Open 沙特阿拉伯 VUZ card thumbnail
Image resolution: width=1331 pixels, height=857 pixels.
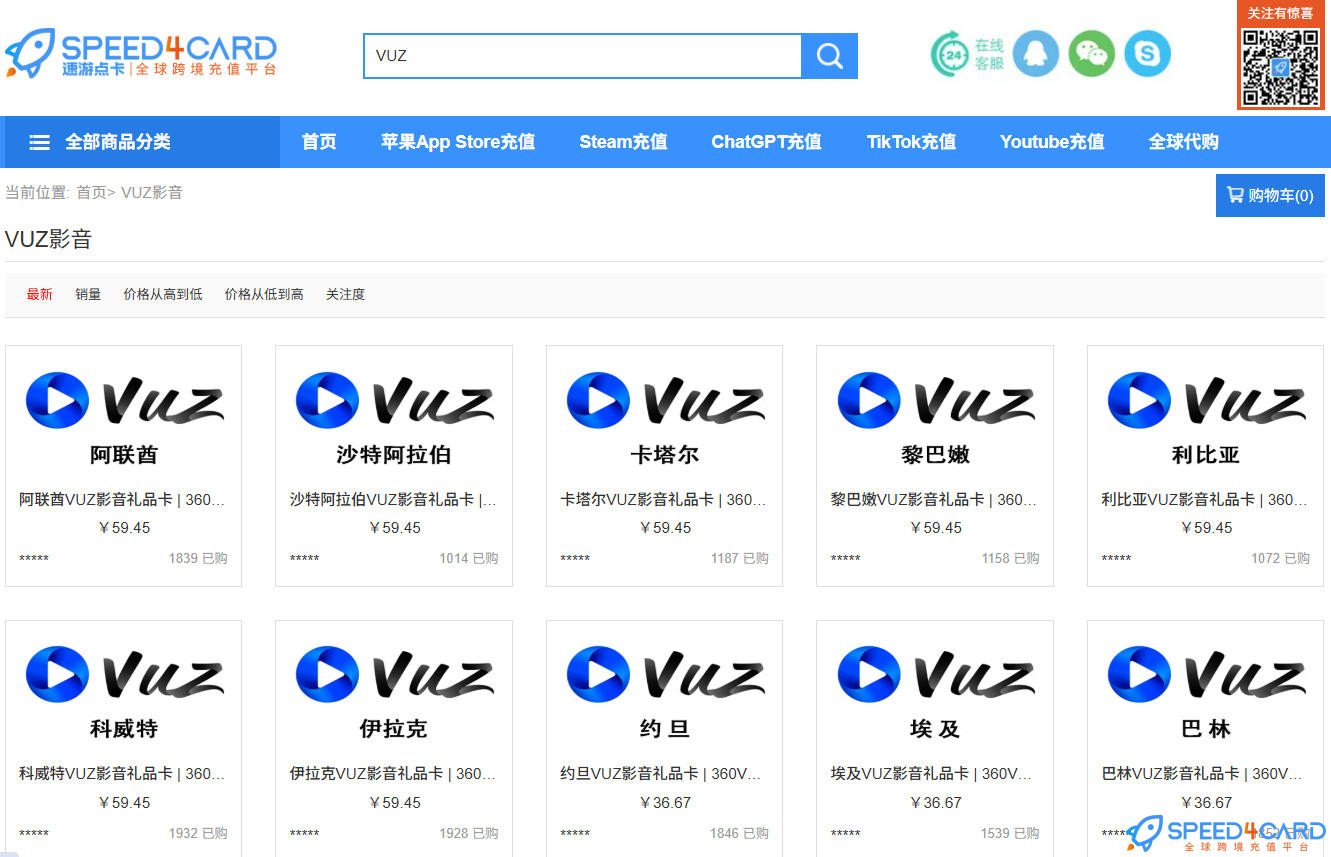point(394,417)
